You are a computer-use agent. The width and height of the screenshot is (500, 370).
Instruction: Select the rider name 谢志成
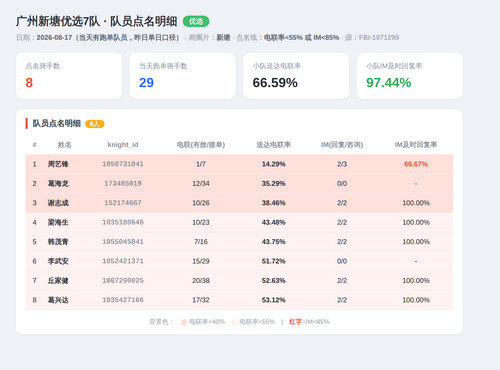[x=58, y=203]
